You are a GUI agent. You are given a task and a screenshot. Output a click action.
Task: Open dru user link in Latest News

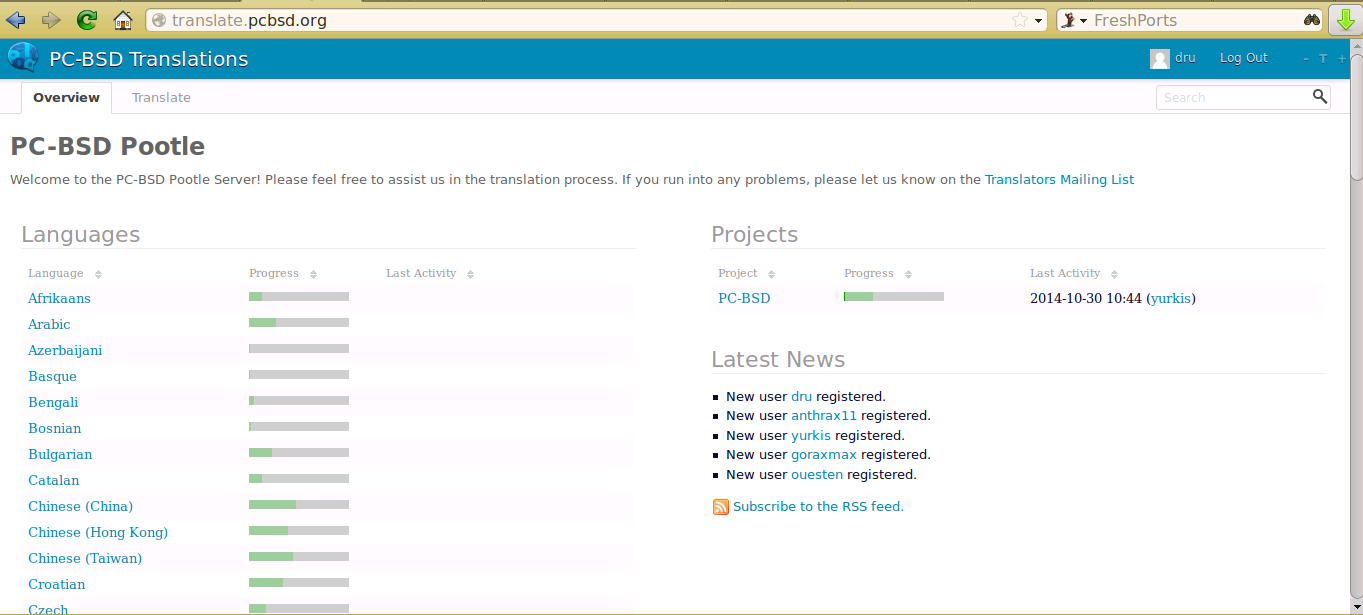click(x=801, y=396)
